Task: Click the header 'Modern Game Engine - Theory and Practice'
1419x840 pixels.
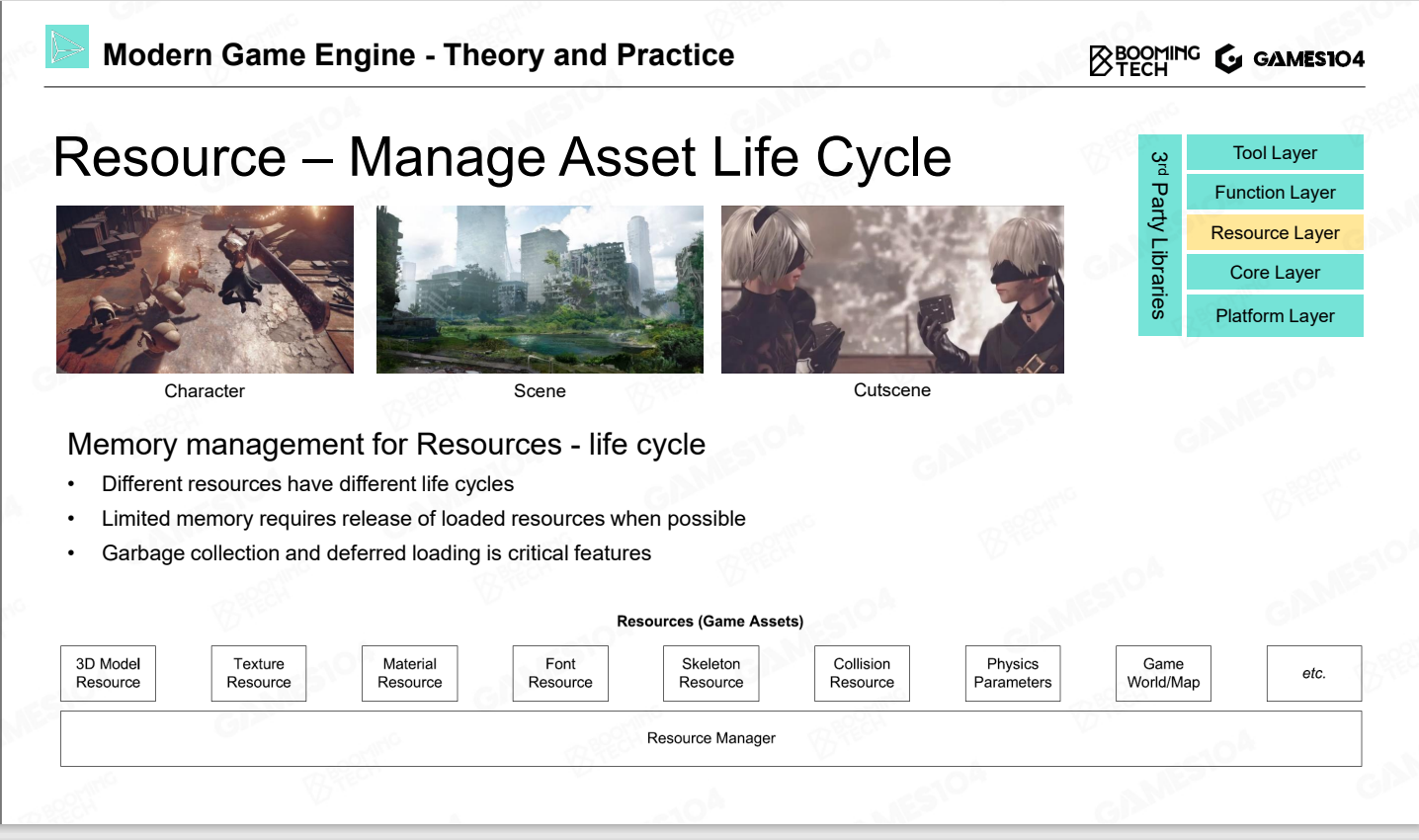Action: click(x=419, y=55)
